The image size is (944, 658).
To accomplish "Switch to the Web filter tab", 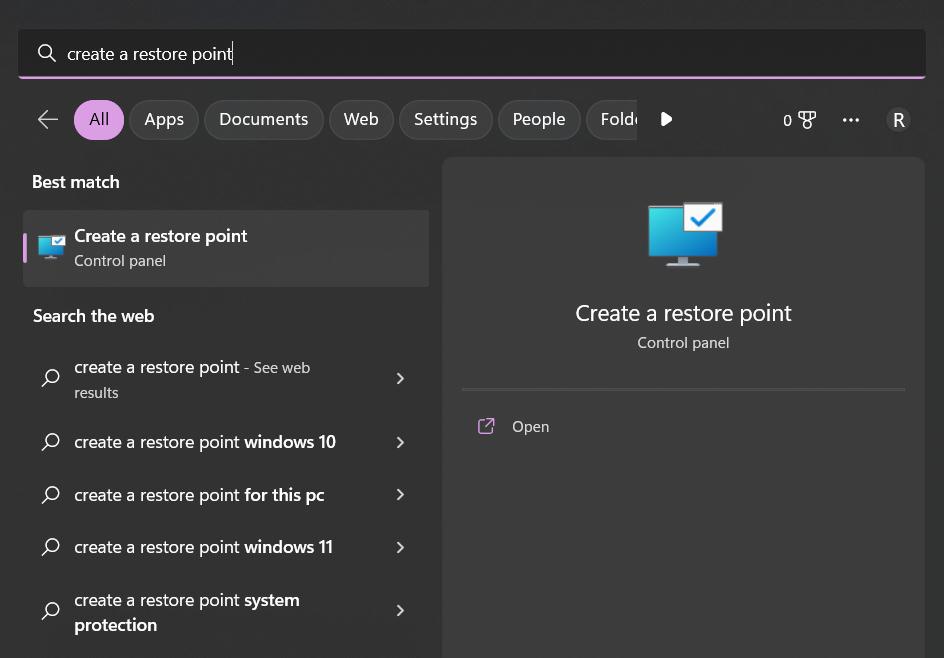I will click(x=361, y=119).
